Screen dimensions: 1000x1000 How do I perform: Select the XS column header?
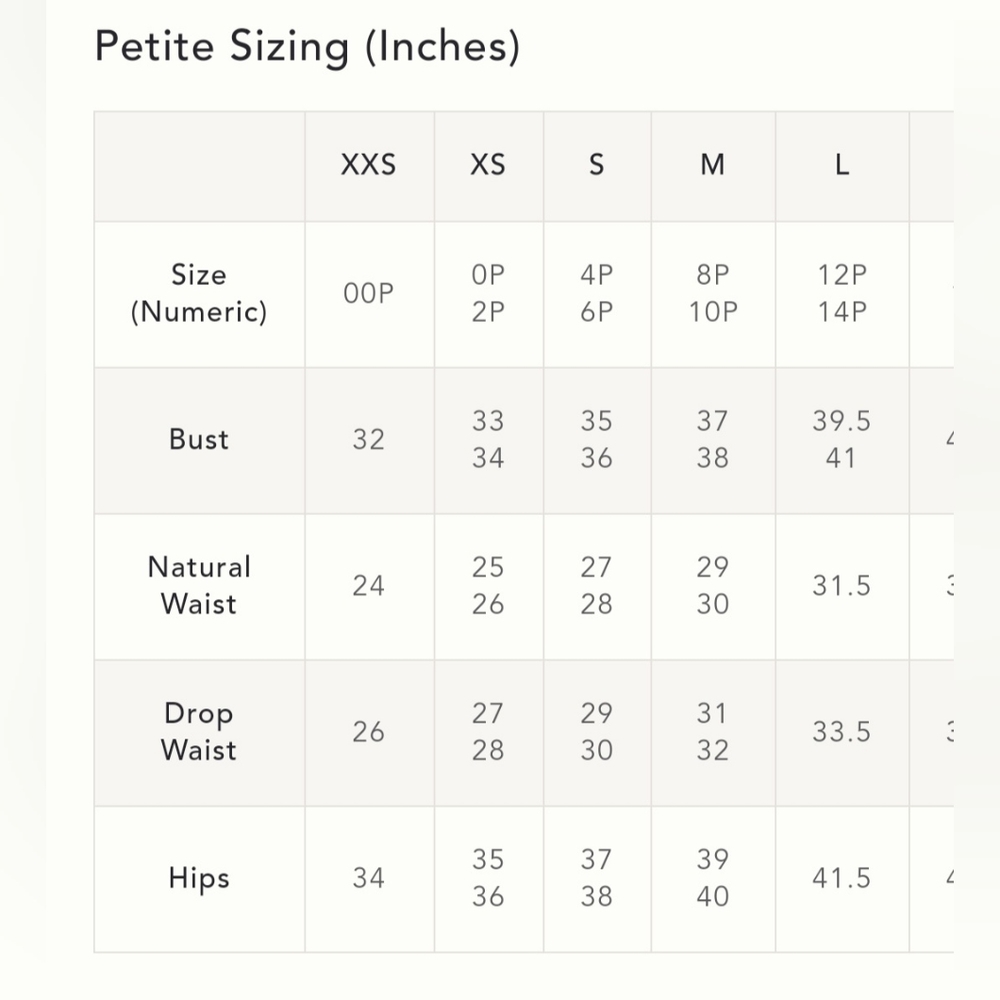pyautogui.click(x=489, y=165)
